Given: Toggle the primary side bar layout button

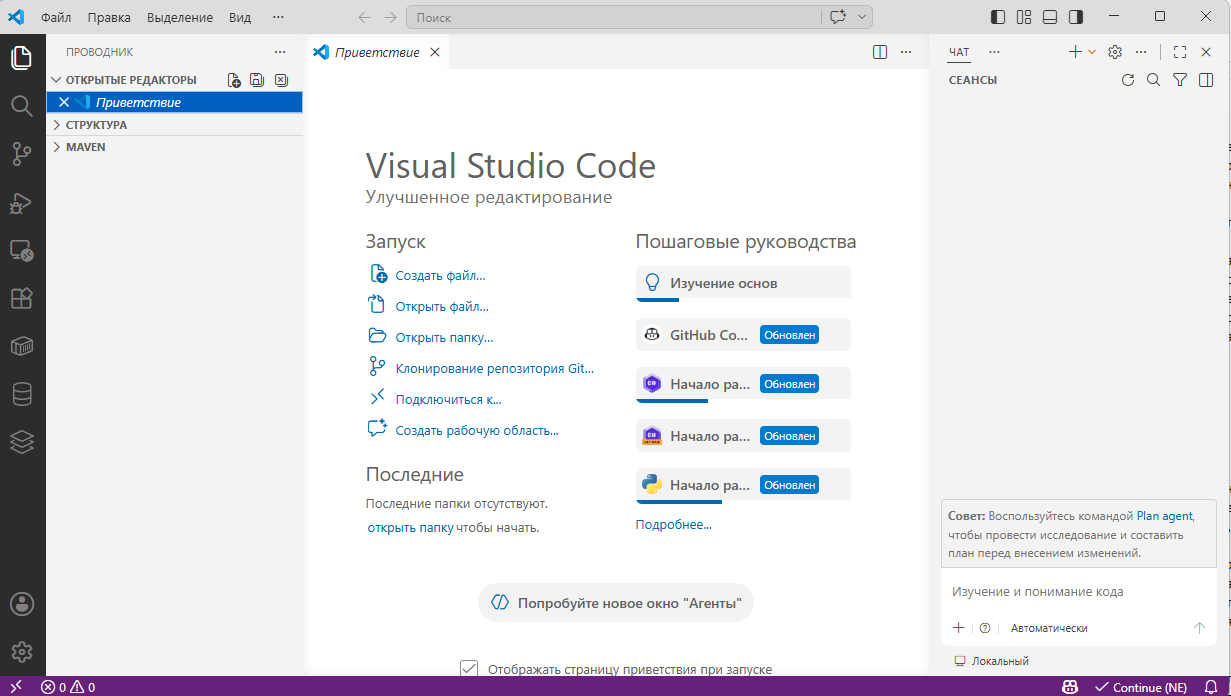Looking at the screenshot, I should 998,17.
